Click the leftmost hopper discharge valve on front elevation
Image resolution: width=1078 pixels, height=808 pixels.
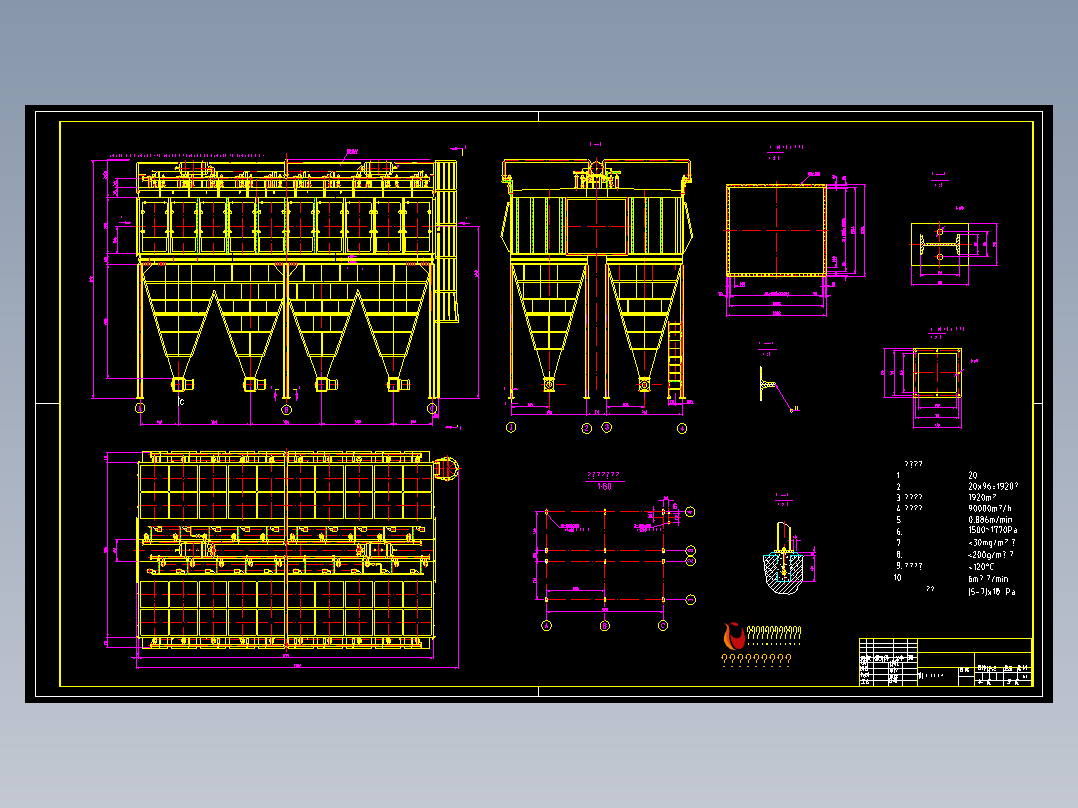click(x=182, y=384)
